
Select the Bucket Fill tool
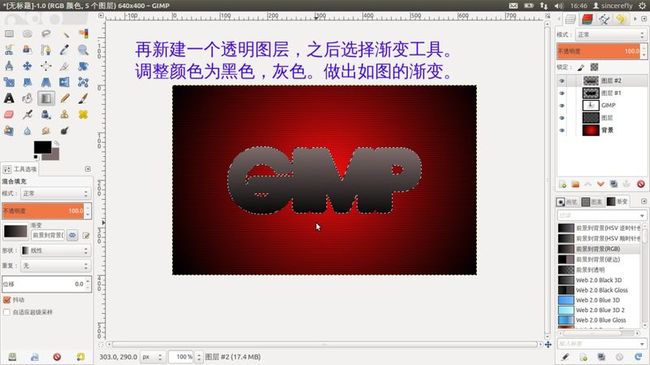(x=27, y=98)
